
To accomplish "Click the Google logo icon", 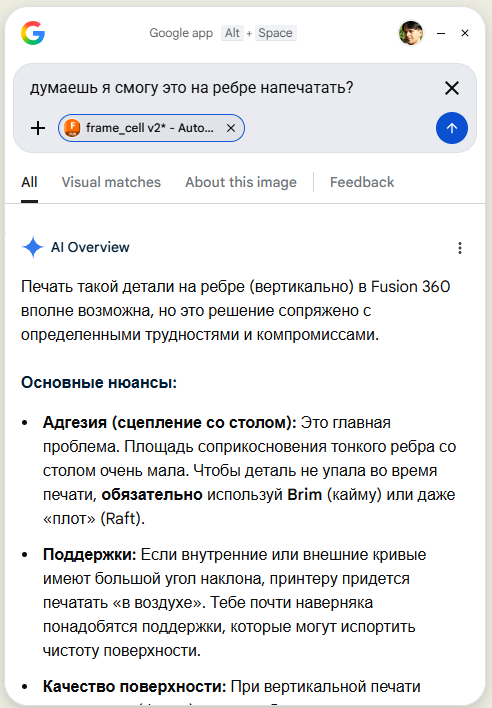I will pos(33,33).
